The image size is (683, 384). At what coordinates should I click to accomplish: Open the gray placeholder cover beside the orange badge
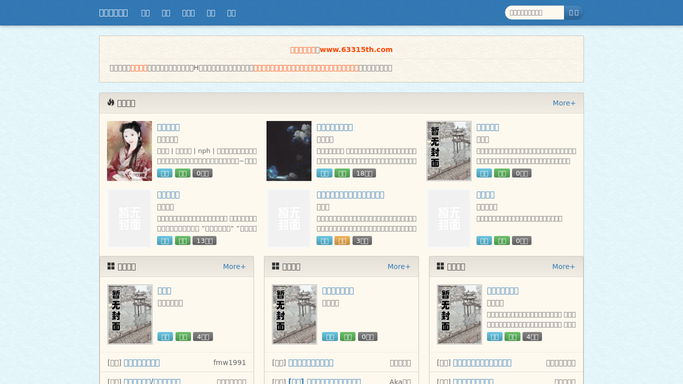click(x=289, y=218)
